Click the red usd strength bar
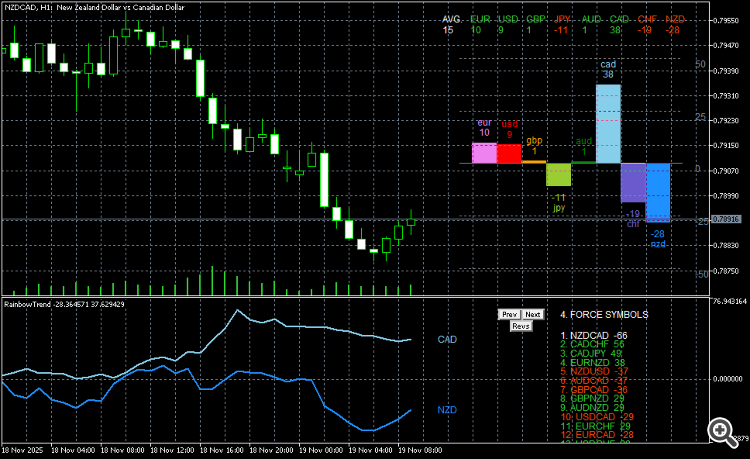The width and height of the screenshot is (750, 459). (509, 154)
